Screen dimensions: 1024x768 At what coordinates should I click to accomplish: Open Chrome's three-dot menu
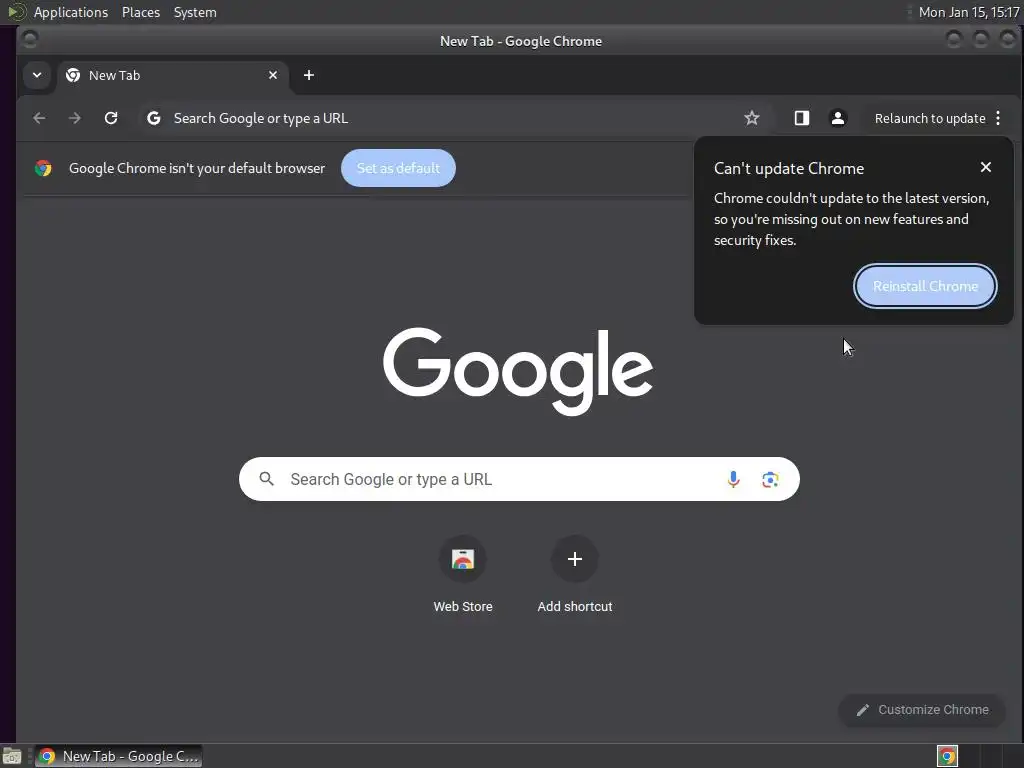point(998,118)
